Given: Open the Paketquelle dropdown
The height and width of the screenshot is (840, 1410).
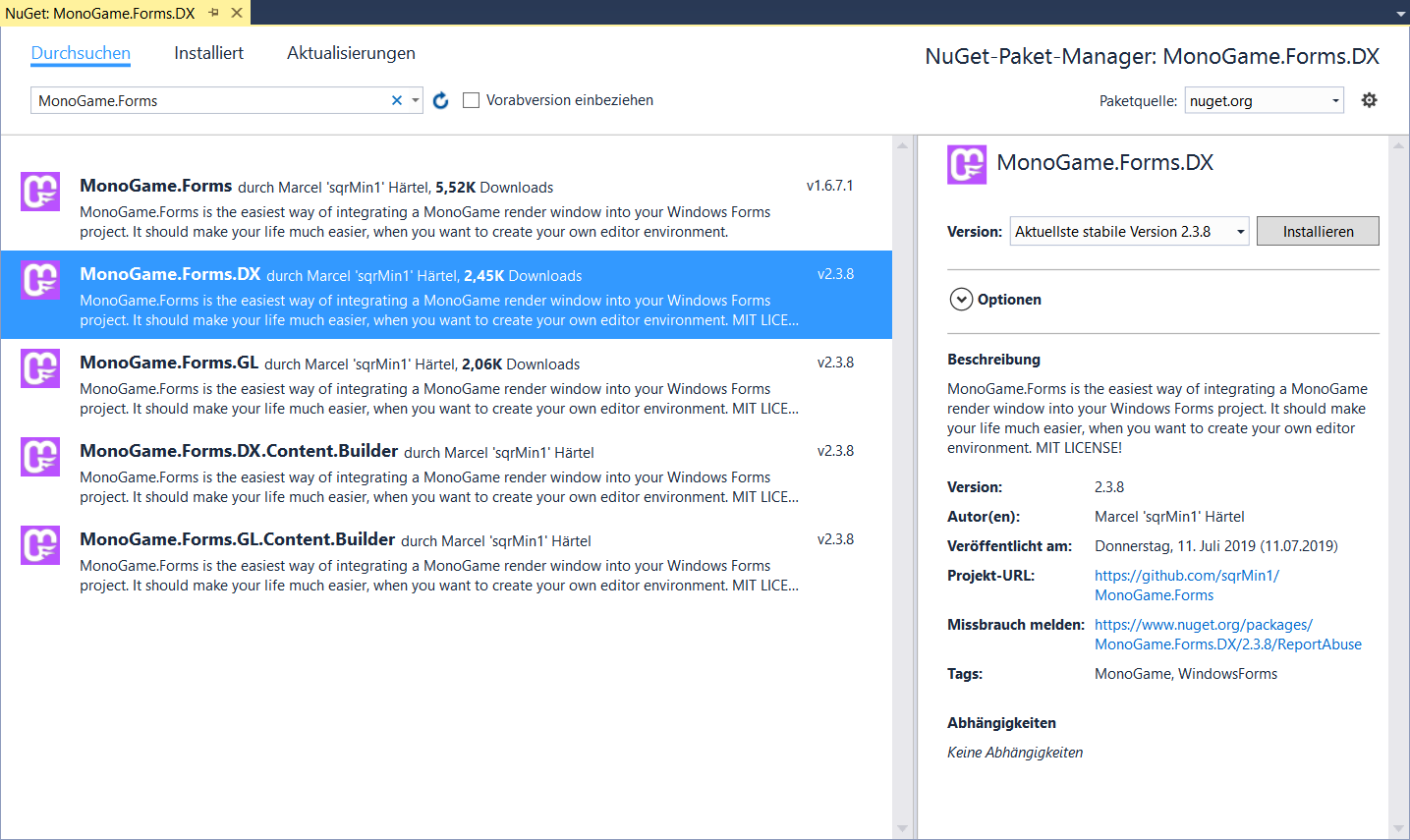Looking at the screenshot, I should [1264, 100].
